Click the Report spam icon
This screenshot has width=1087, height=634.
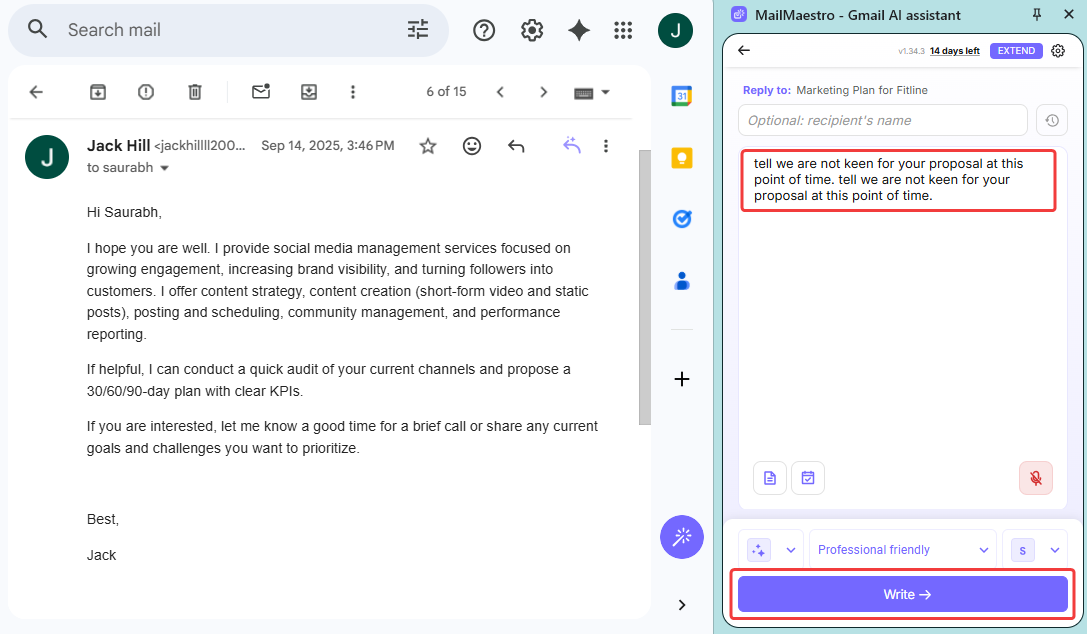click(146, 92)
